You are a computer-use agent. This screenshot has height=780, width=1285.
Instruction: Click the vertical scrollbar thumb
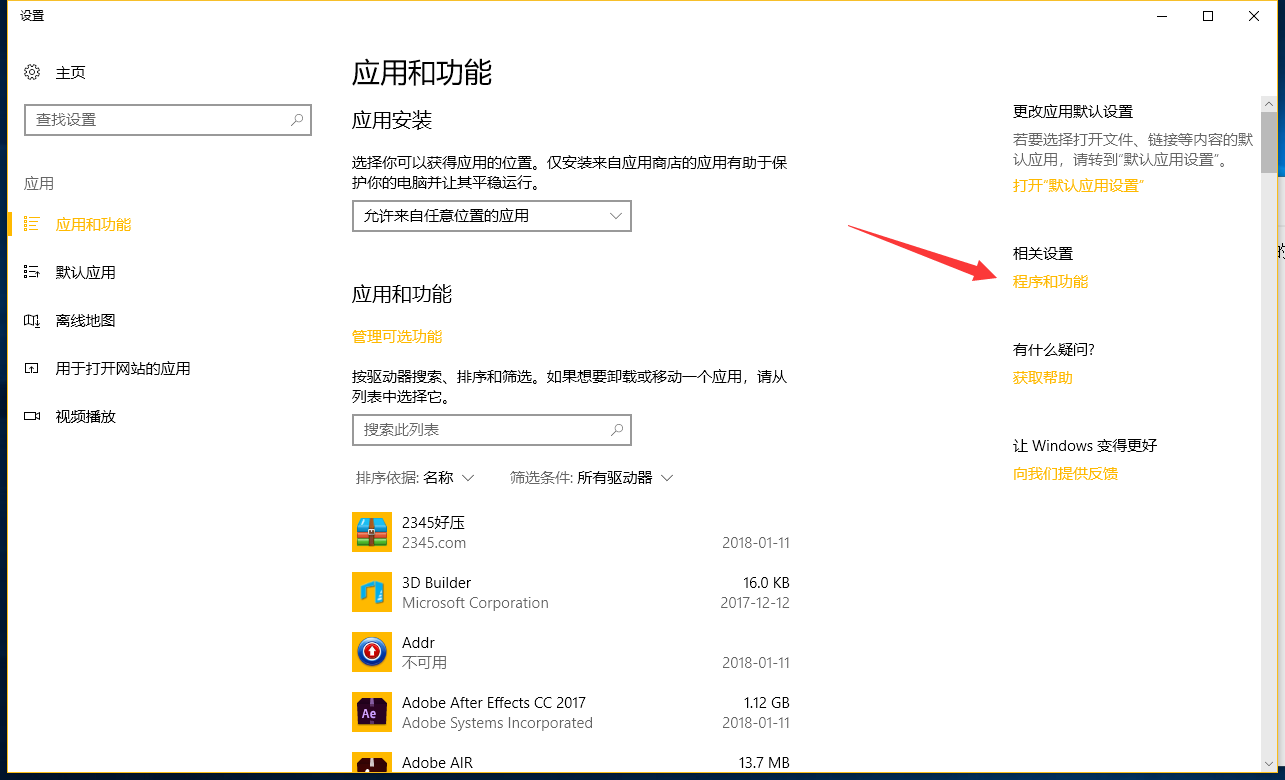1268,143
